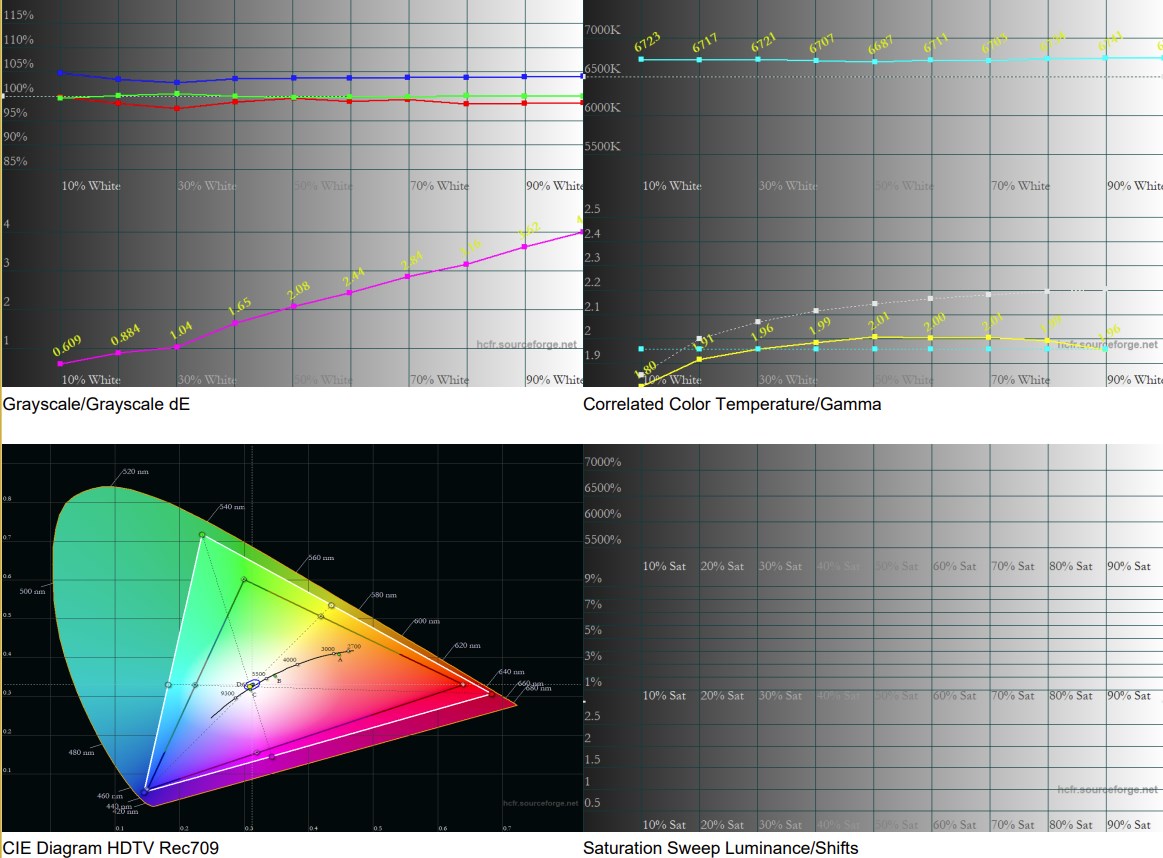
Task: Click the Correlated Color Temperature/Gamma caption
Action: coord(732,404)
